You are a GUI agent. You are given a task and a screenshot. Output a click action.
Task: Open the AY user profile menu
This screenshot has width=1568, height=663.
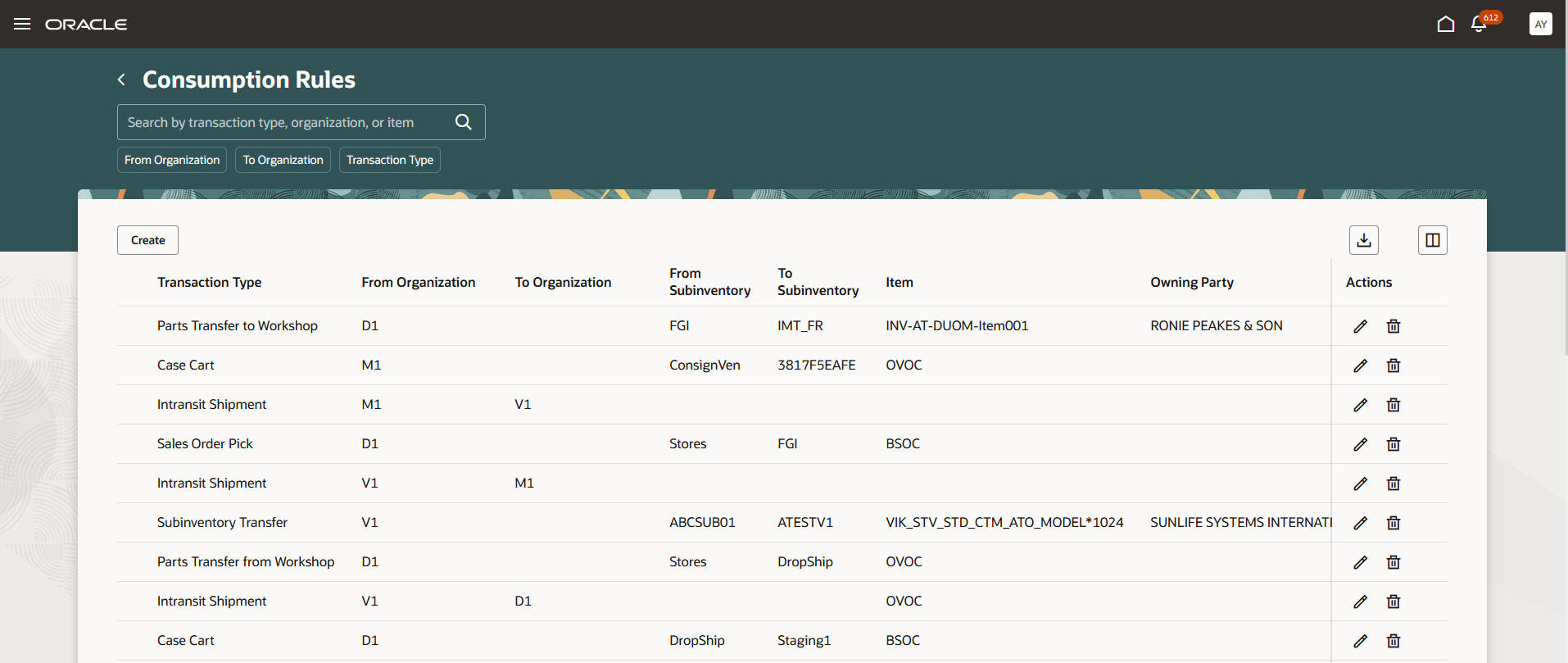(1541, 24)
